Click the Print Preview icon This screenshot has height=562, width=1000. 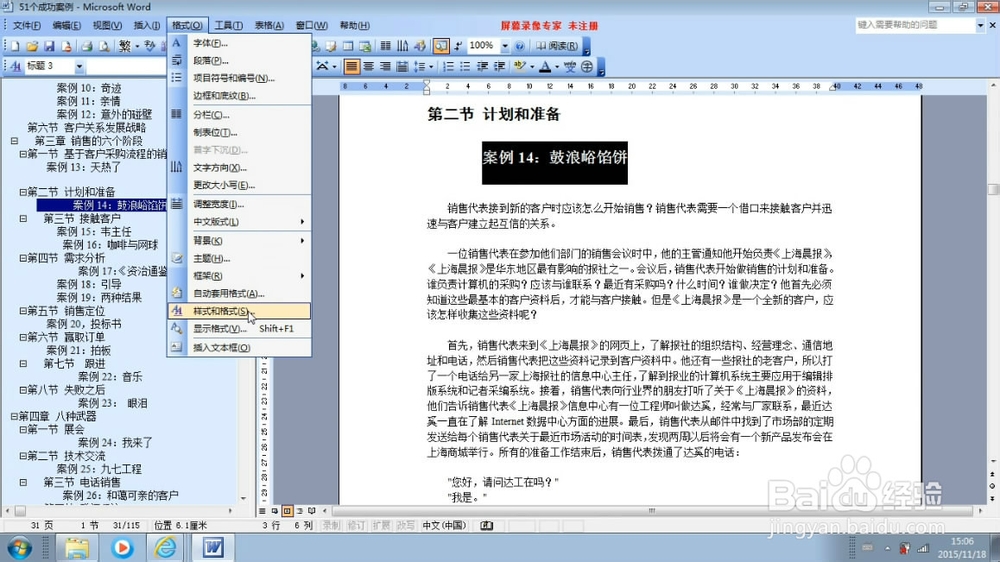(x=103, y=46)
